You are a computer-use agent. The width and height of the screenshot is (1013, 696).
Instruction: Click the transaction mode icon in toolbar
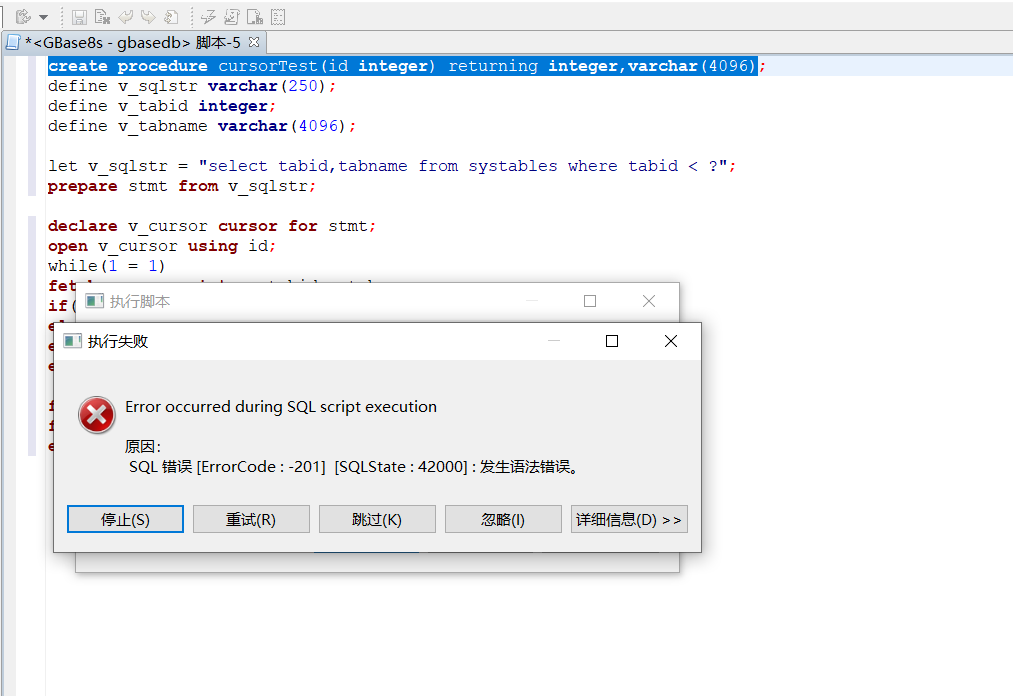(x=23, y=17)
